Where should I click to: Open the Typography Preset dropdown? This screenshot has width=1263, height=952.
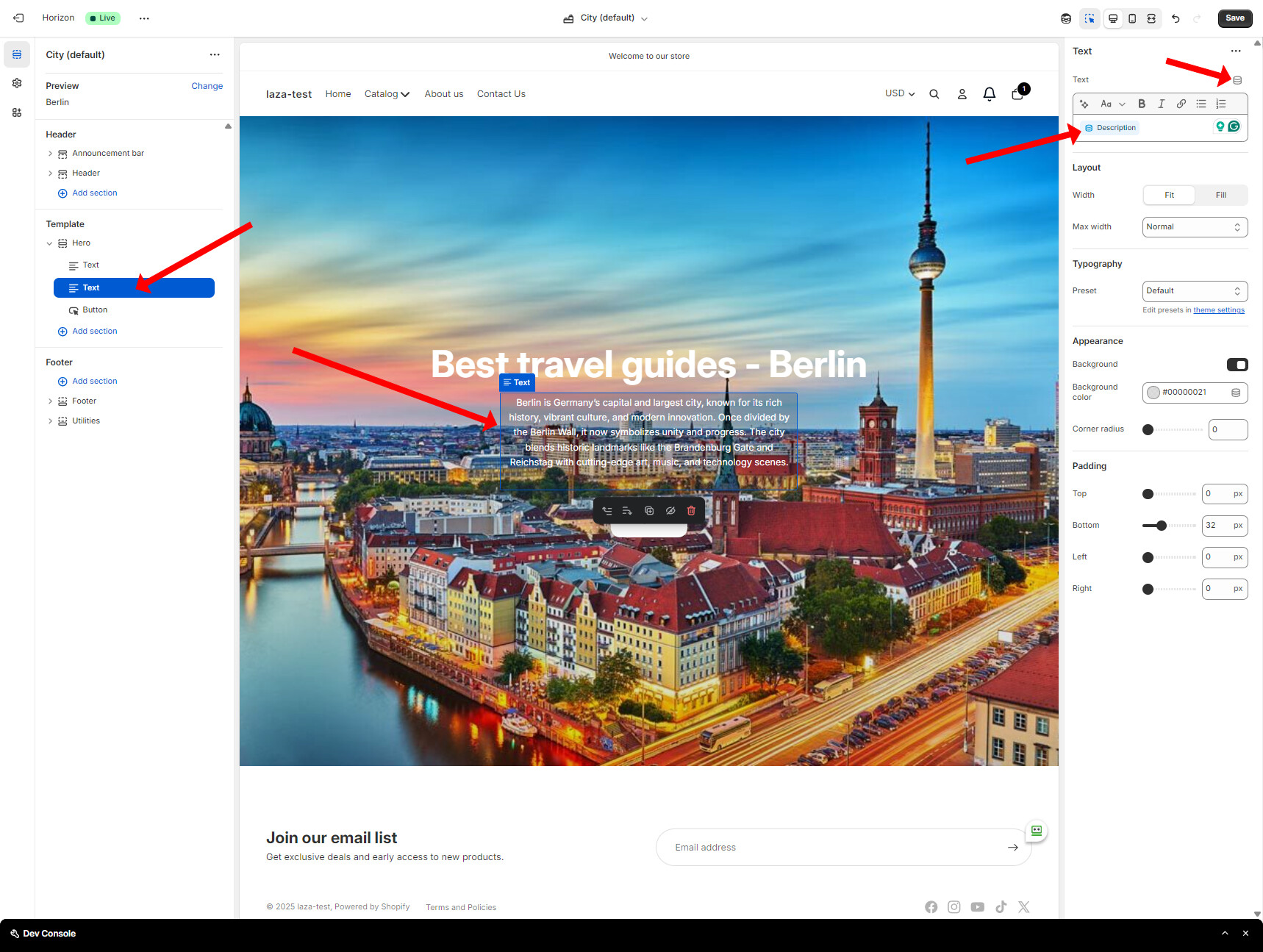pyautogui.click(x=1195, y=291)
